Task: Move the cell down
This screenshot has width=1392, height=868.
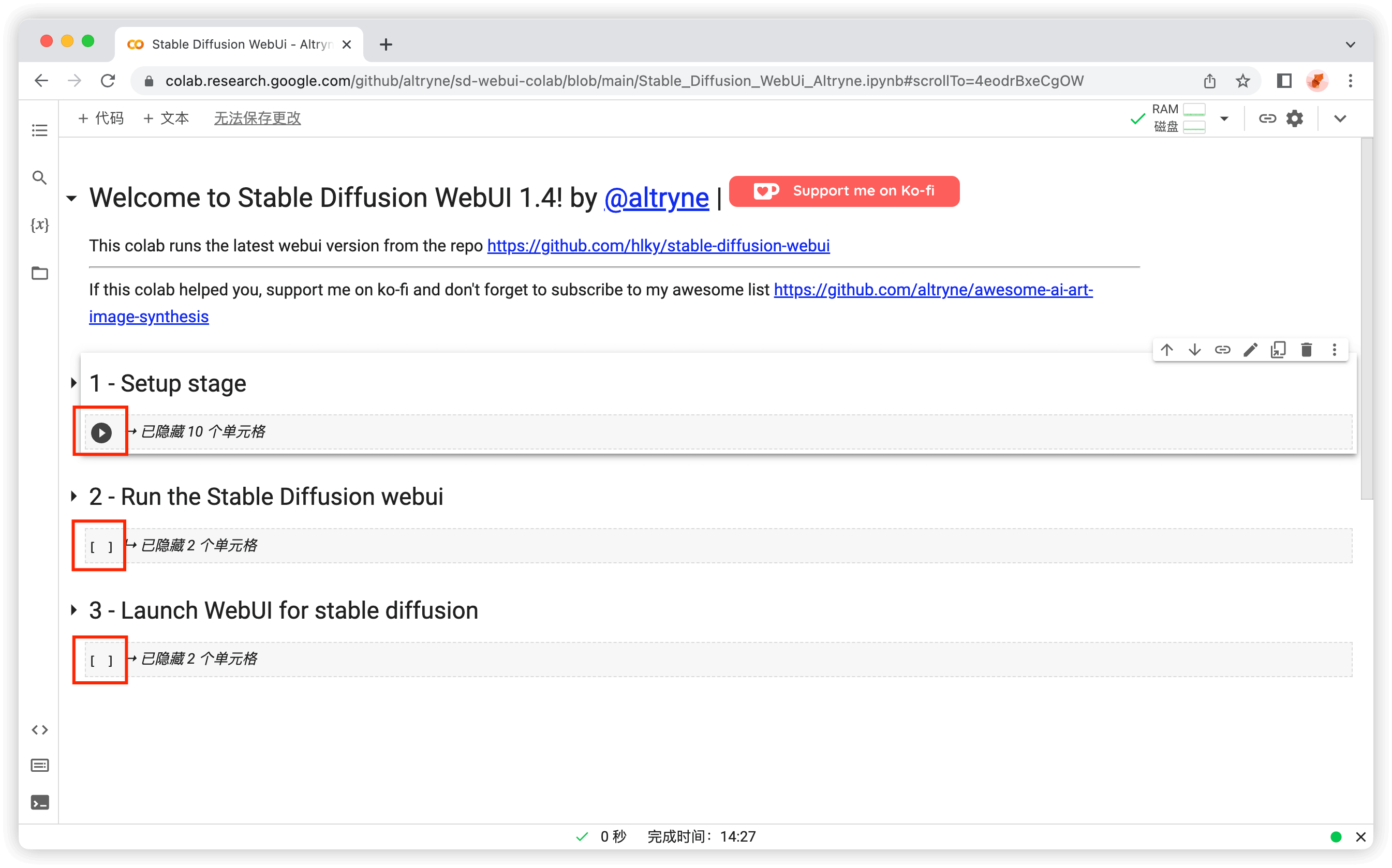Action: [x=1194, y=350]
